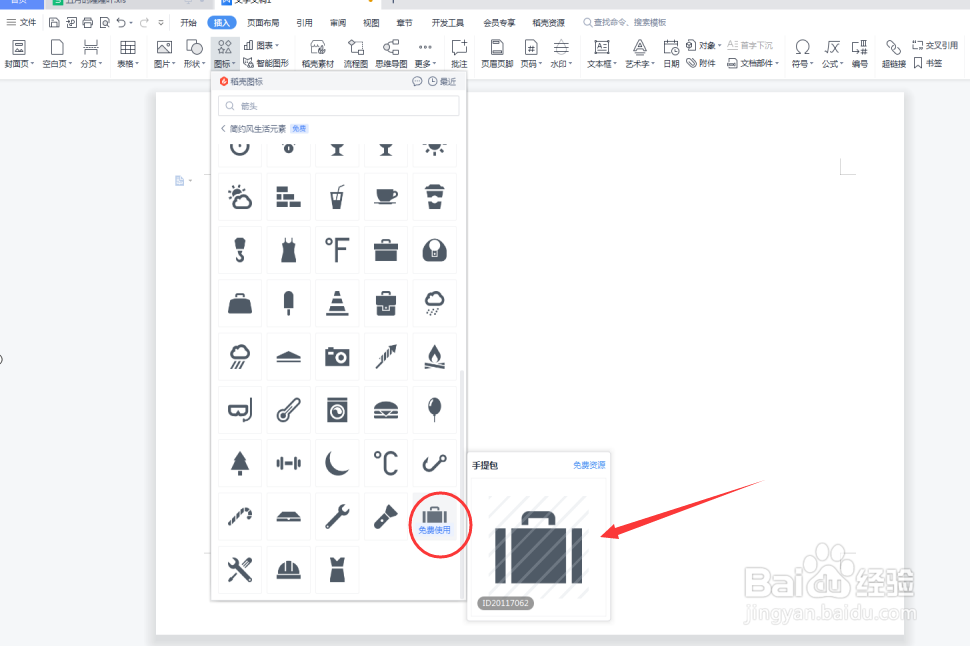Select the washing machine icon

(337, 410)
